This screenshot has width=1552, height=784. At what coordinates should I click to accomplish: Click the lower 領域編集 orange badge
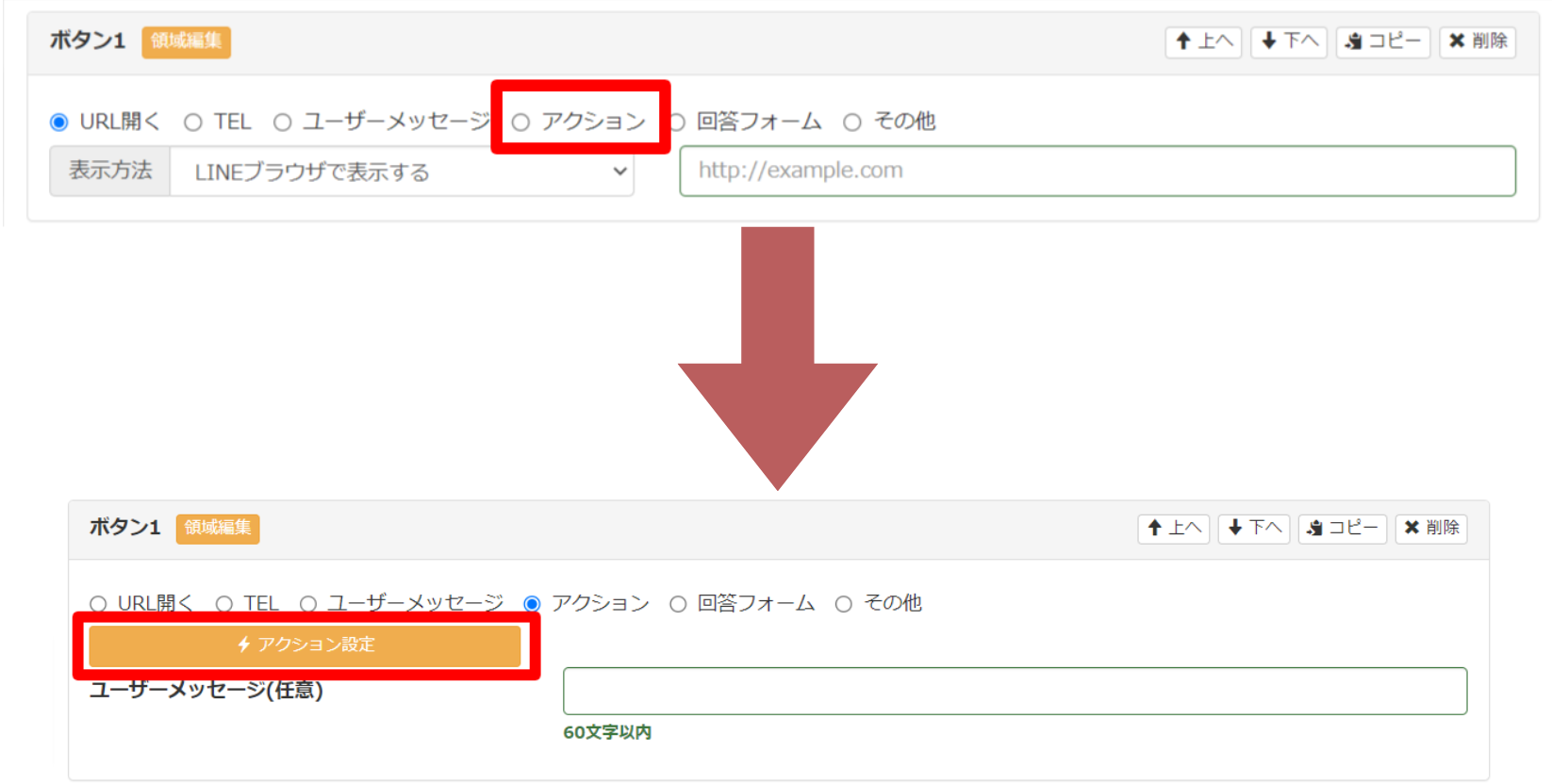point(217,528)
